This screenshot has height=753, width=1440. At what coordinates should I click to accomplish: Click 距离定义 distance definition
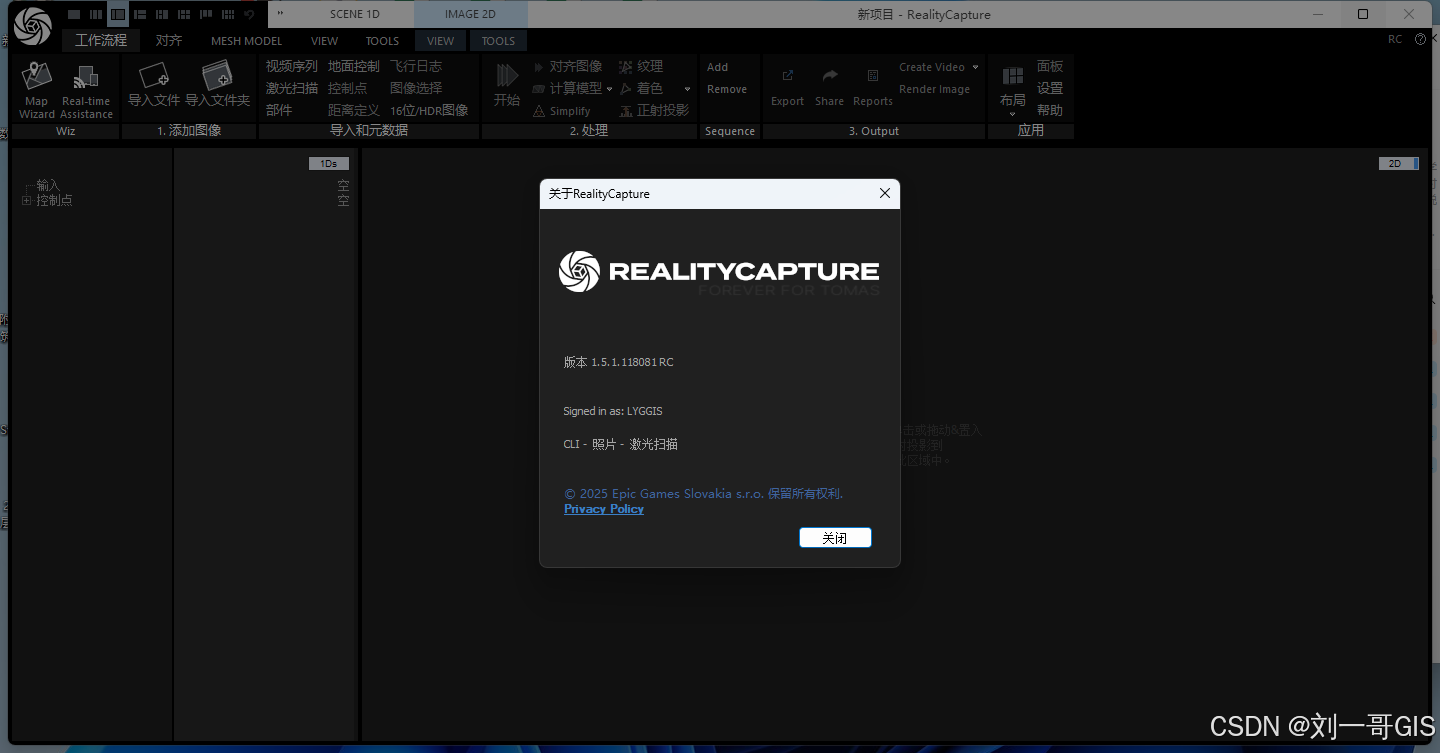tap(354, 110)
